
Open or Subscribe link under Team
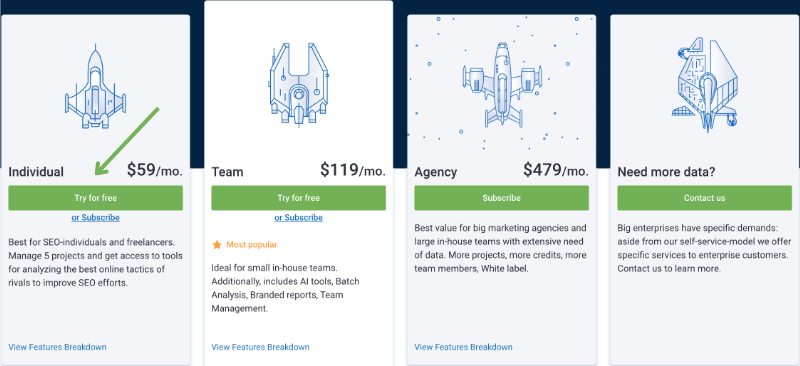pyautogui.click(x=298, y=217)
